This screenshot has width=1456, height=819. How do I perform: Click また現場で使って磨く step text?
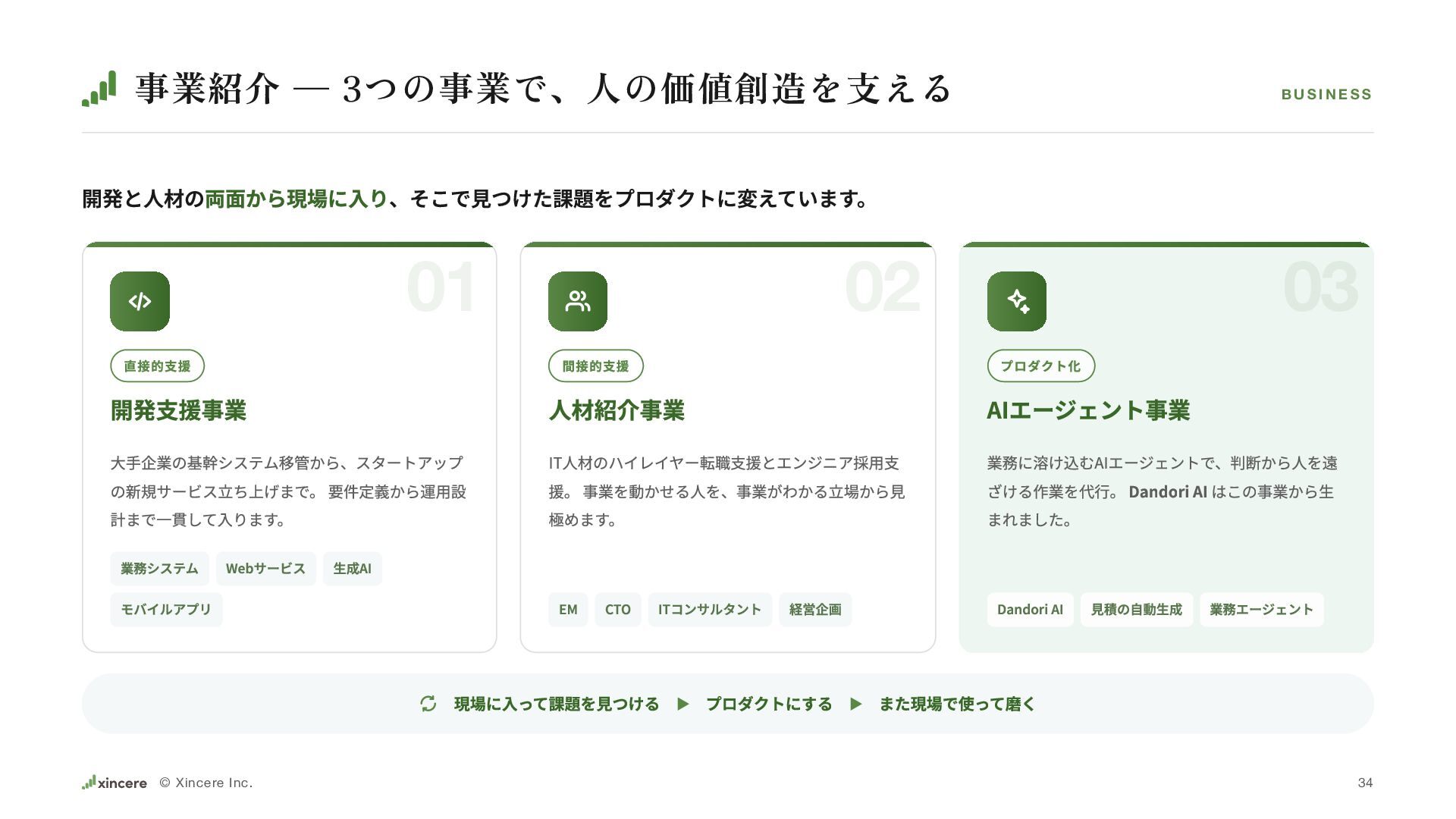click(957, 704)
